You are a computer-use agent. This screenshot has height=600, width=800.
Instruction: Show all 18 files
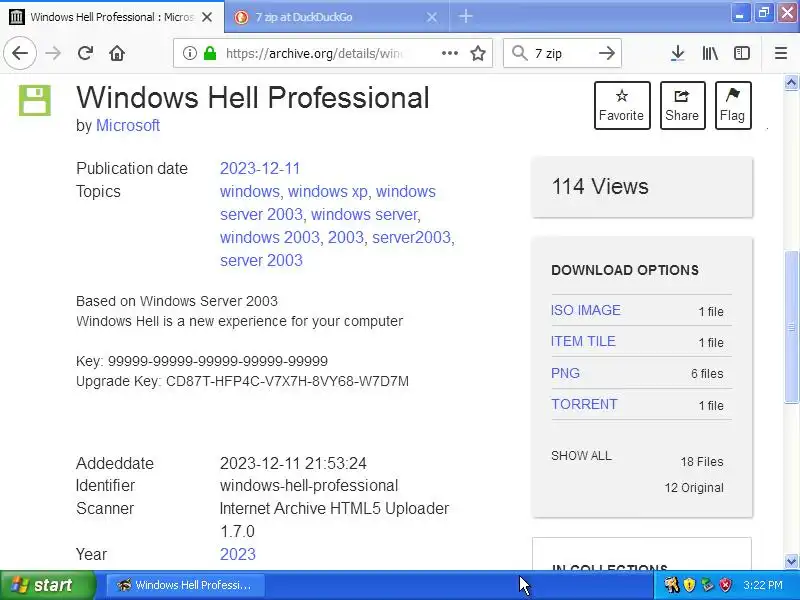pos(581,456)
